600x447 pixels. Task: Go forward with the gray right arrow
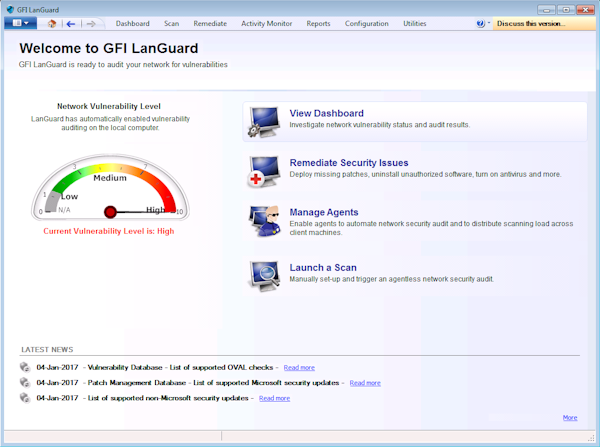coord(91,24)
